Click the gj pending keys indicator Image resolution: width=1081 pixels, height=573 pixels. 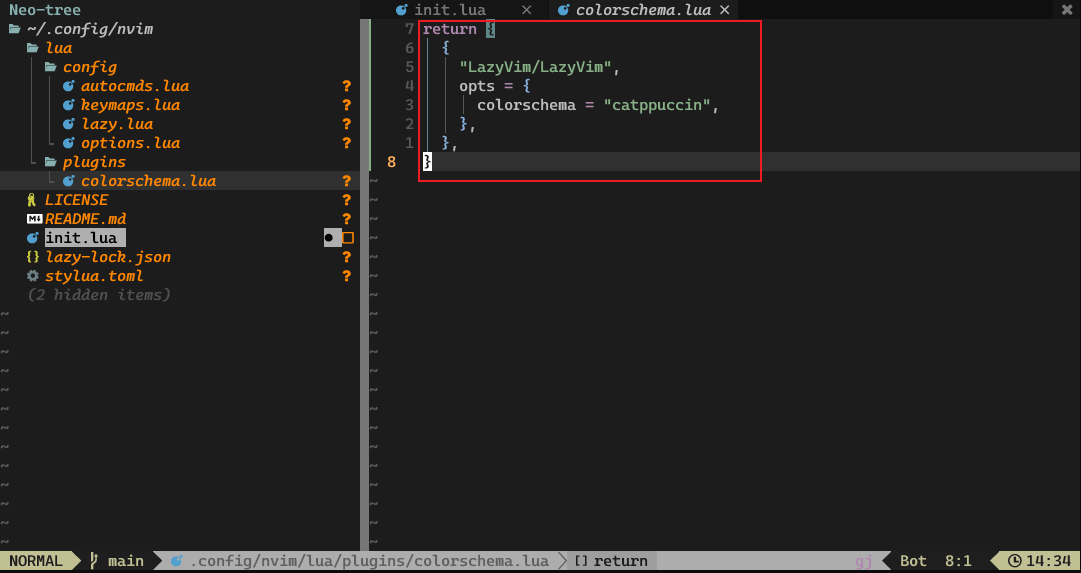(864, 561)
